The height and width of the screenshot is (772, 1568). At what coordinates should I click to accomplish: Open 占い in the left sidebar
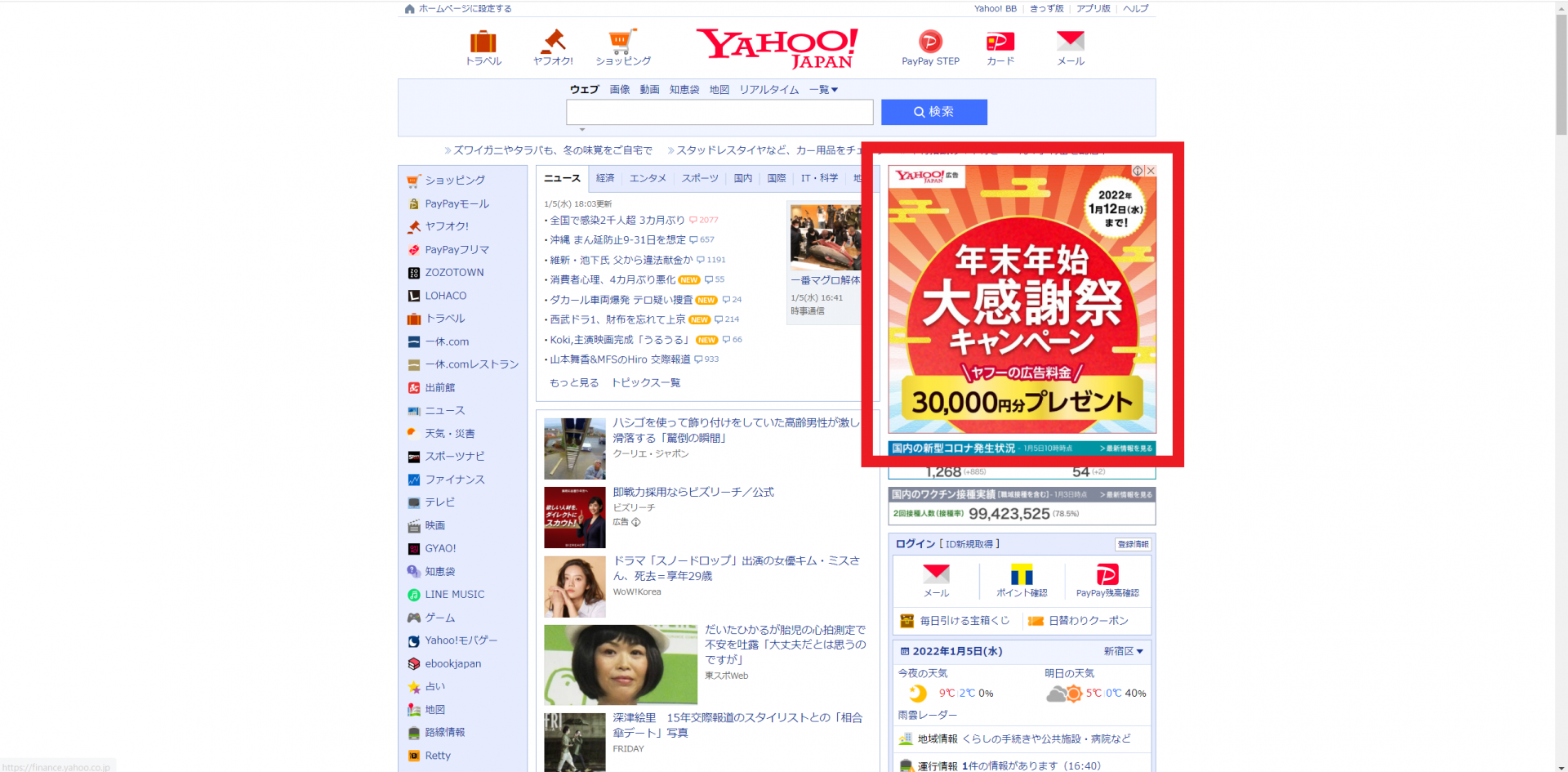click(x=434, y=687)
